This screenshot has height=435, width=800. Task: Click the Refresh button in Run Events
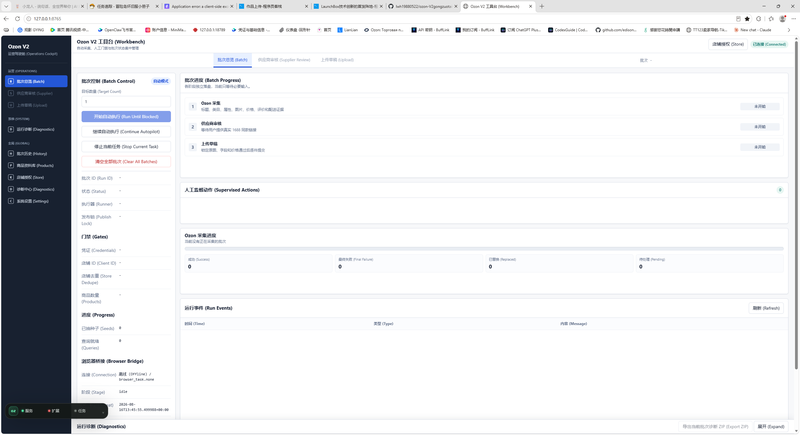(766, 308)
